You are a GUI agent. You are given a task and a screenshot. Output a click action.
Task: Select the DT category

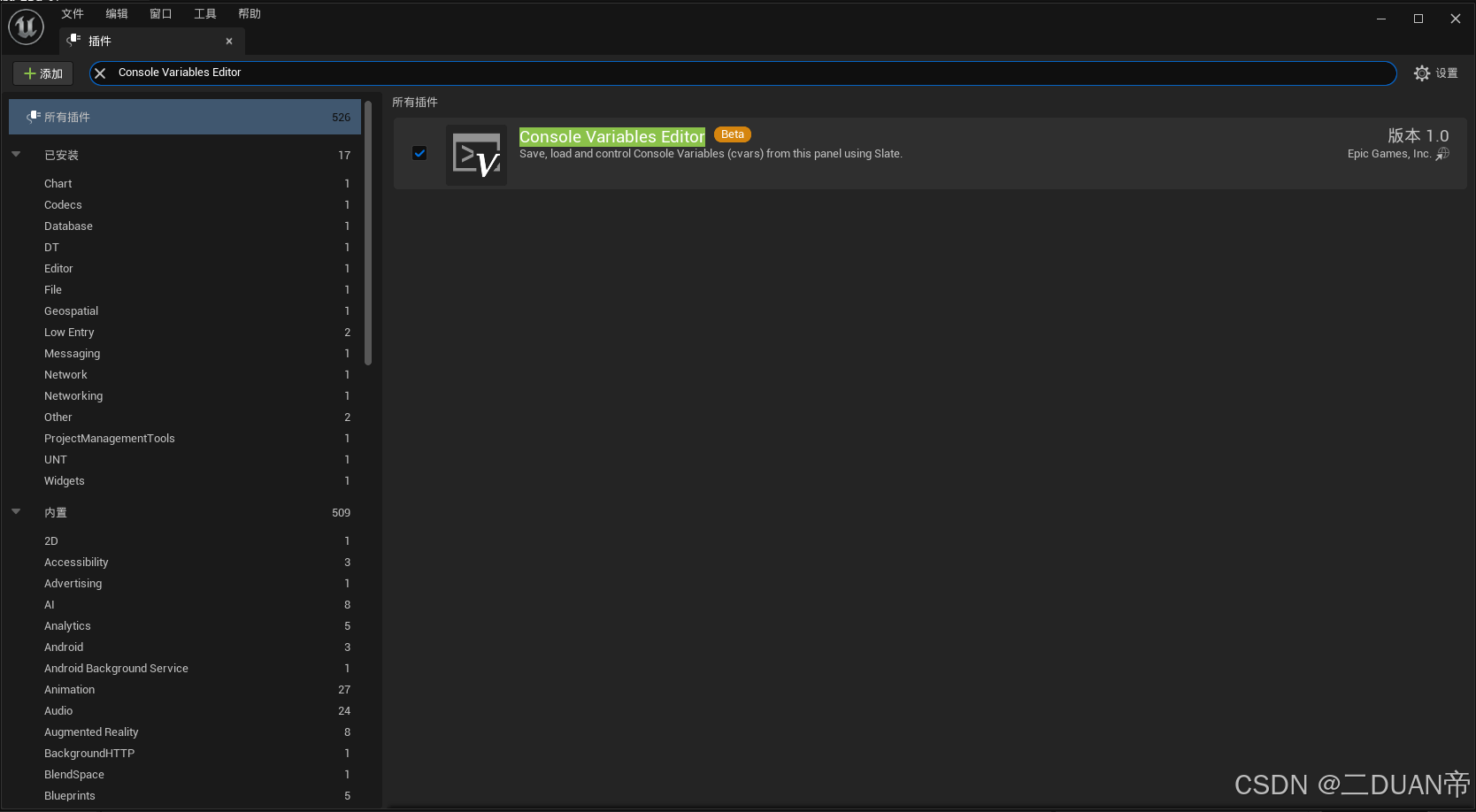click(185, 247)
